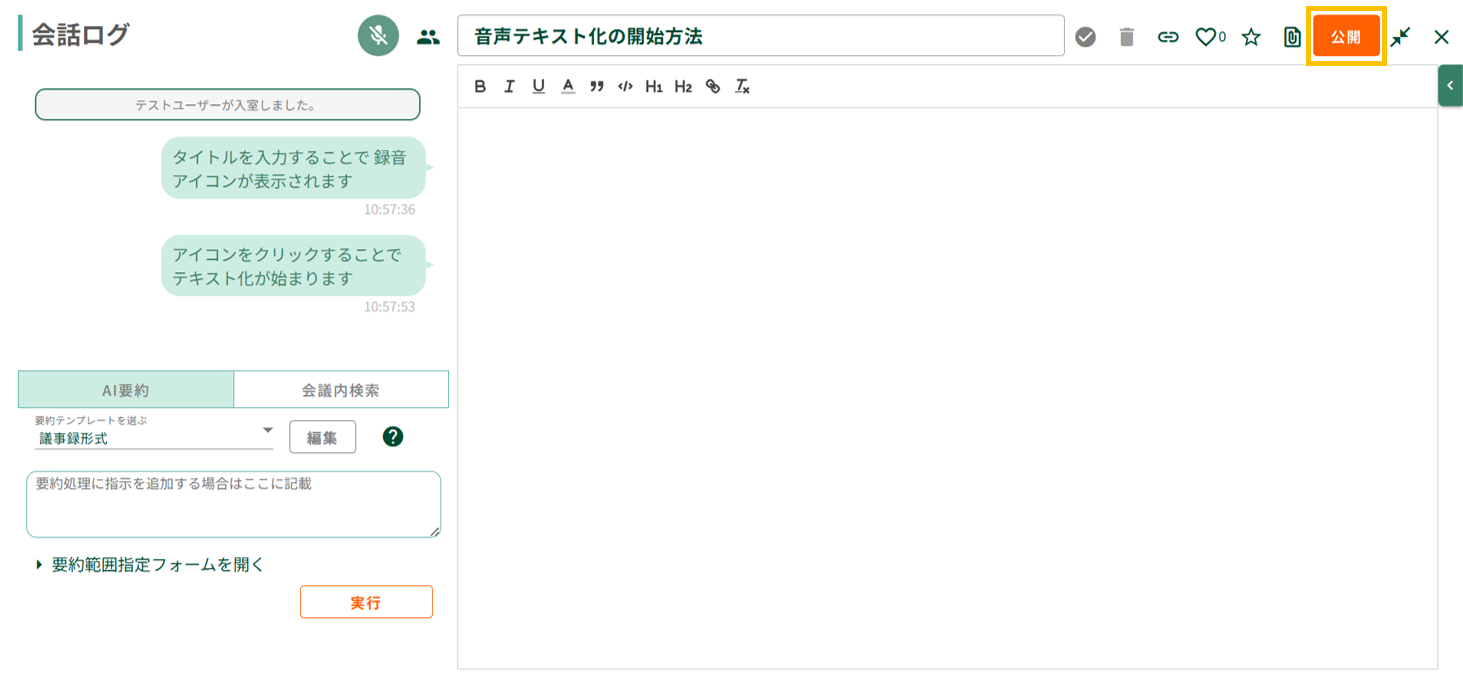This screenshot has width=1463, height=688.
Task: Switch to the AI要約 tab
Action: tap(126, 390)
